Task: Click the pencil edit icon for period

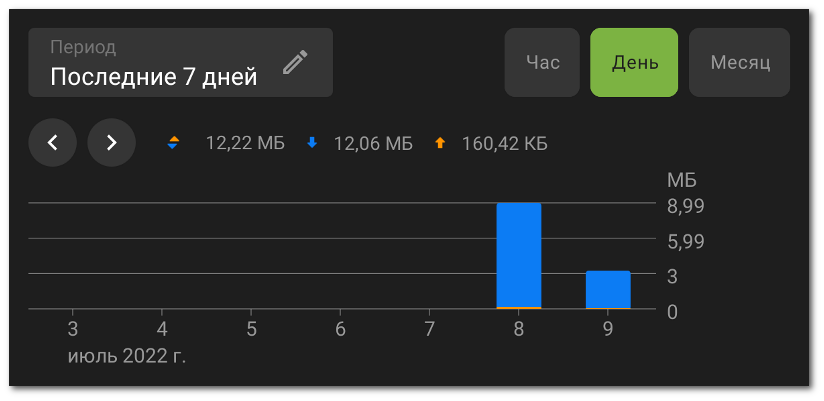Action: pos(295,63)
